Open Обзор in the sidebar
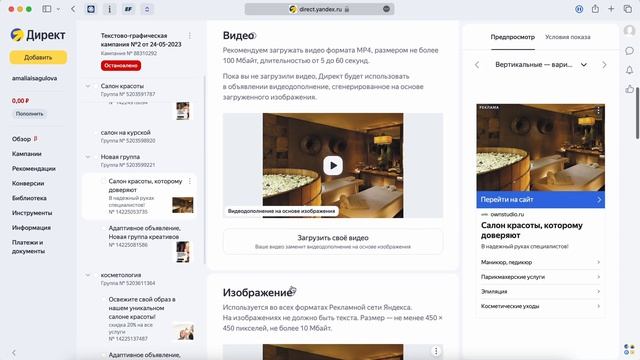This screenshot has height=360, width=640. click(22, 139)
